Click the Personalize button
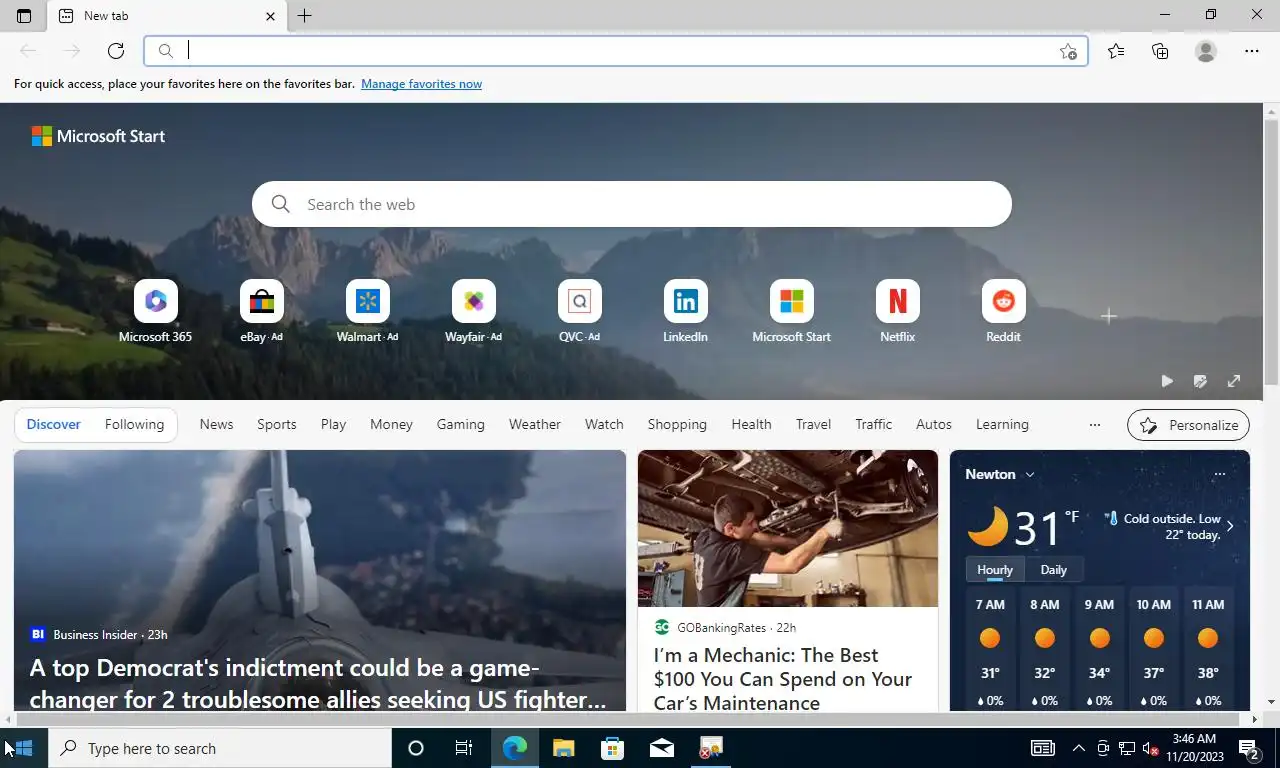Image resolution: width=1280 pixels, height=768 pixels. coord(1188,425)
